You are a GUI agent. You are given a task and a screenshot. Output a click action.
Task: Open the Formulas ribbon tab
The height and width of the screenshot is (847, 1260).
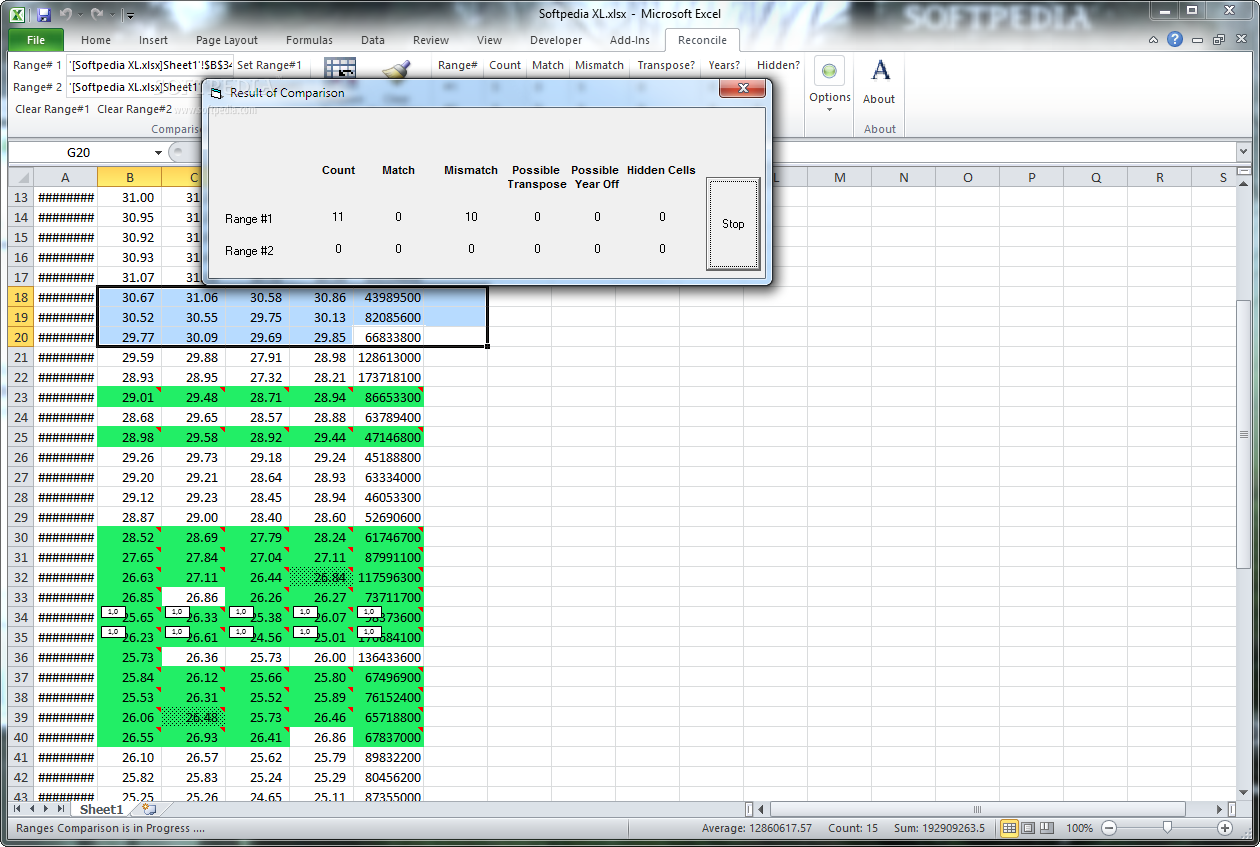pyautogui.click(x=309, y=40)
